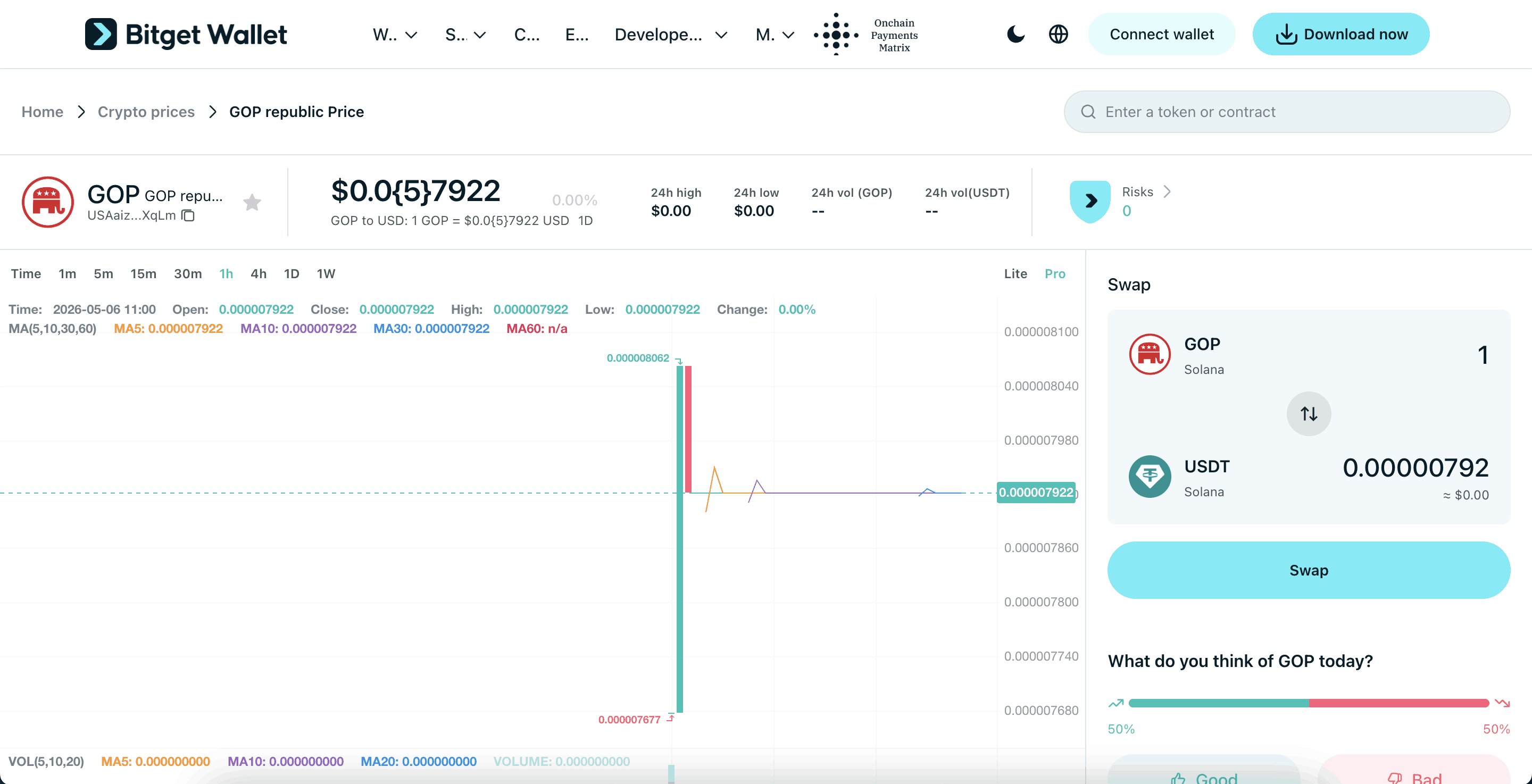Image resolution: width=1532 pixels, height=784 pixels.
Task: Expand the Develope... navigation dropdown
Action: [x=671, y=35]
